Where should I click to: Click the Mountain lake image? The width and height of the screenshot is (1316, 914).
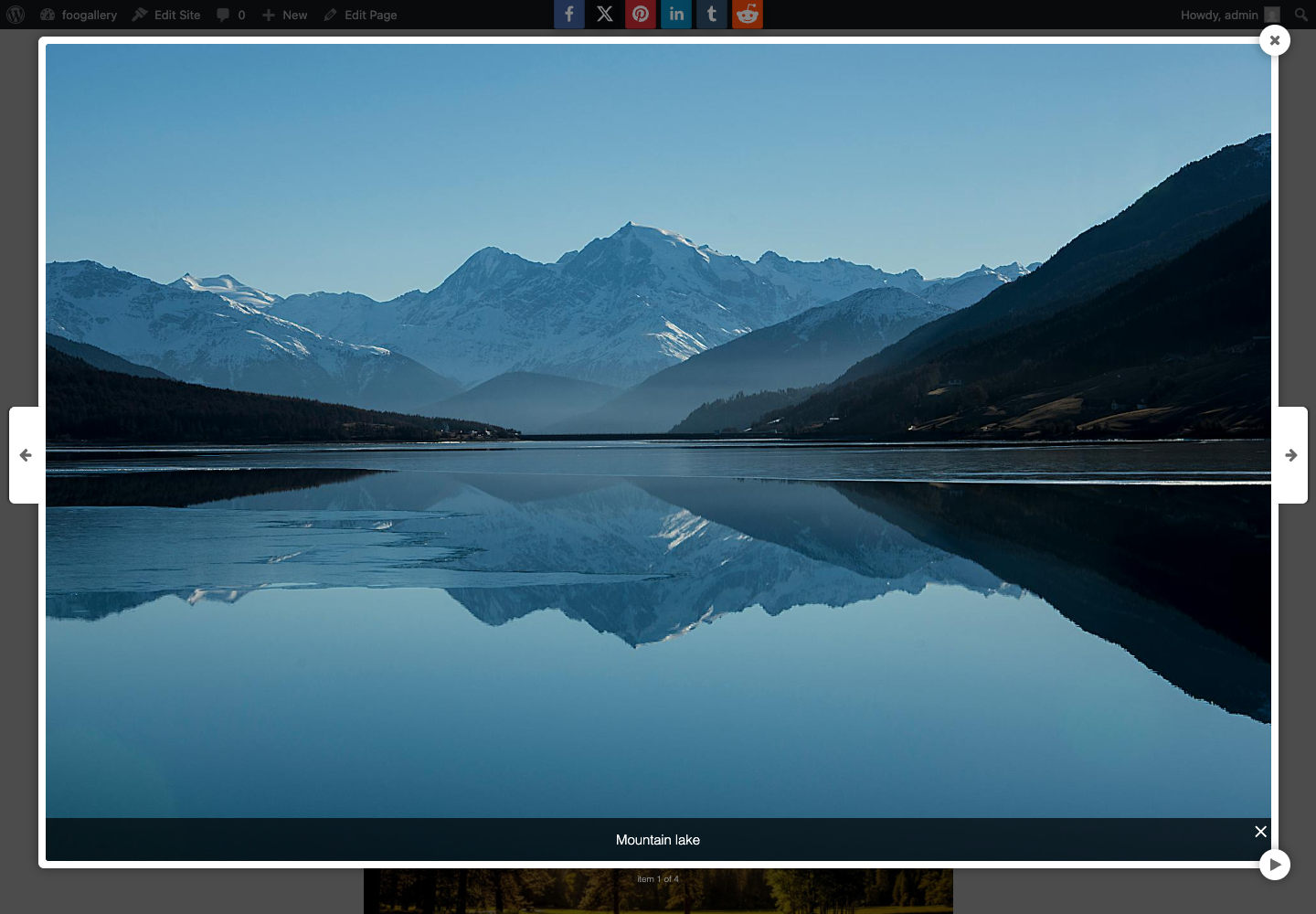click(x=658, y=430)
